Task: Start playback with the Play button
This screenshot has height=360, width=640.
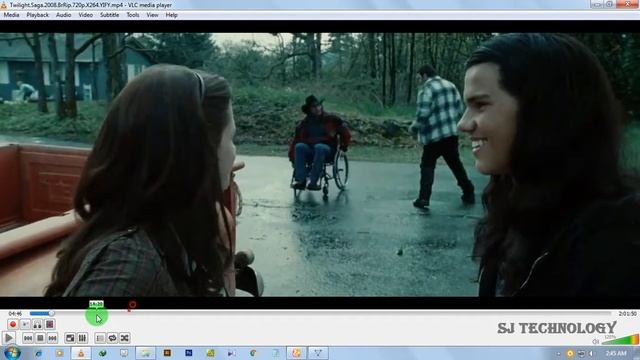Action: click(9, 338)
